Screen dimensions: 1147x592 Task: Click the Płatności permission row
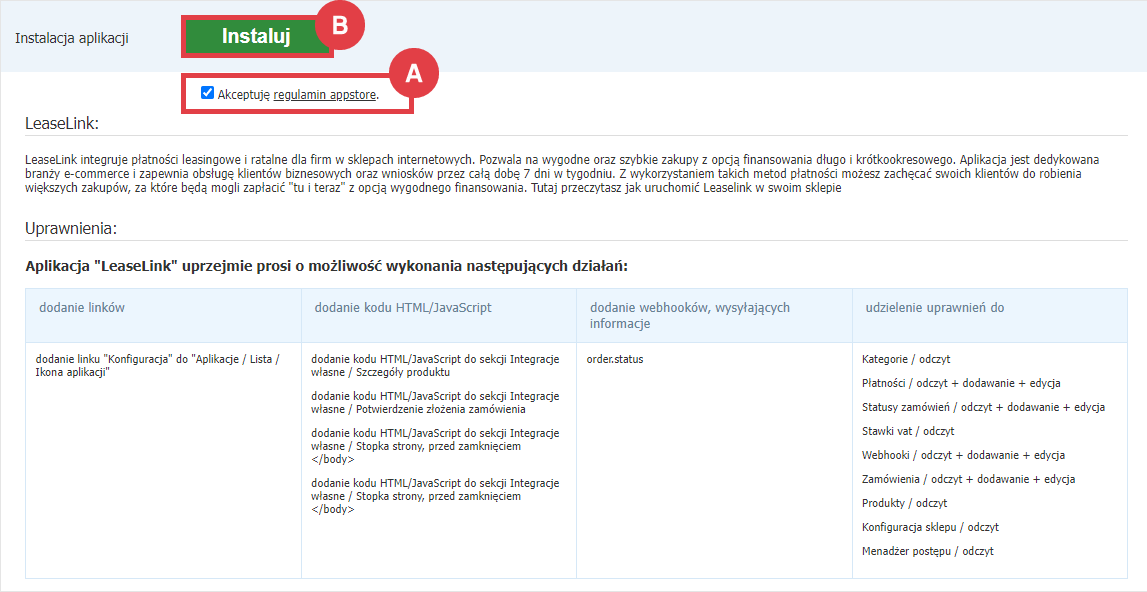coord(961,383)
